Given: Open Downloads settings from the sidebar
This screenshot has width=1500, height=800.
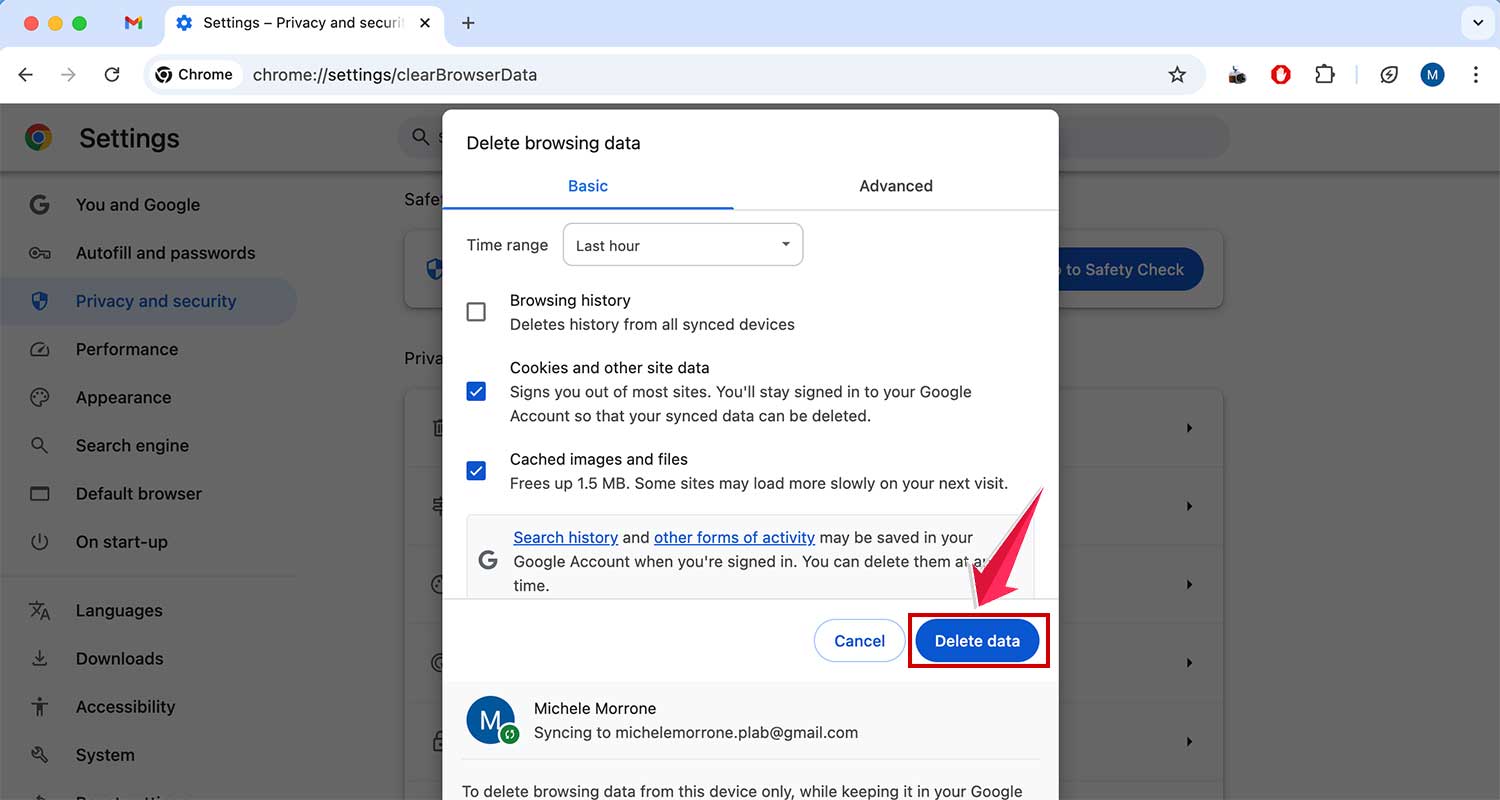Looking at the screenshot, I should click(119, 658).
